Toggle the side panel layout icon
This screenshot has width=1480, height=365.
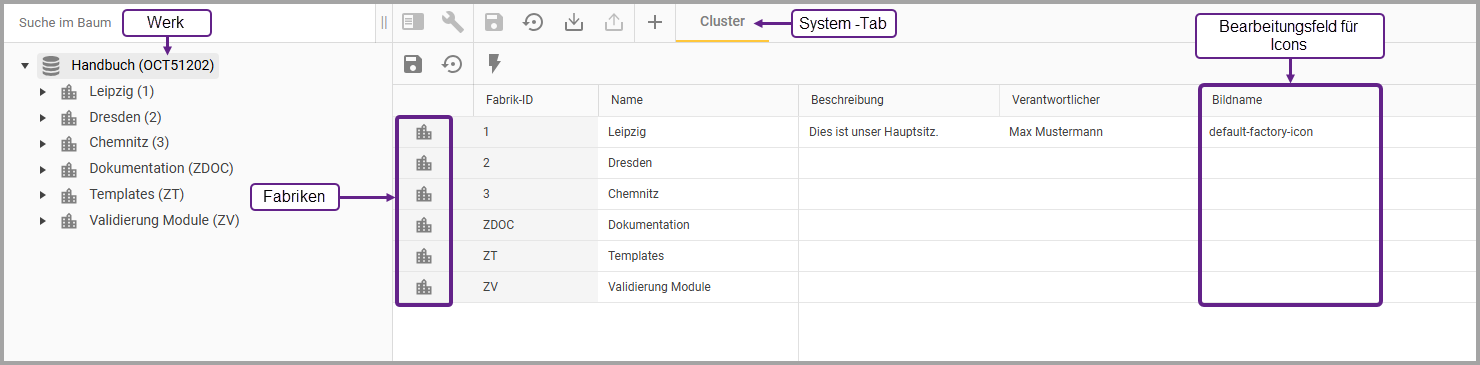413,22
